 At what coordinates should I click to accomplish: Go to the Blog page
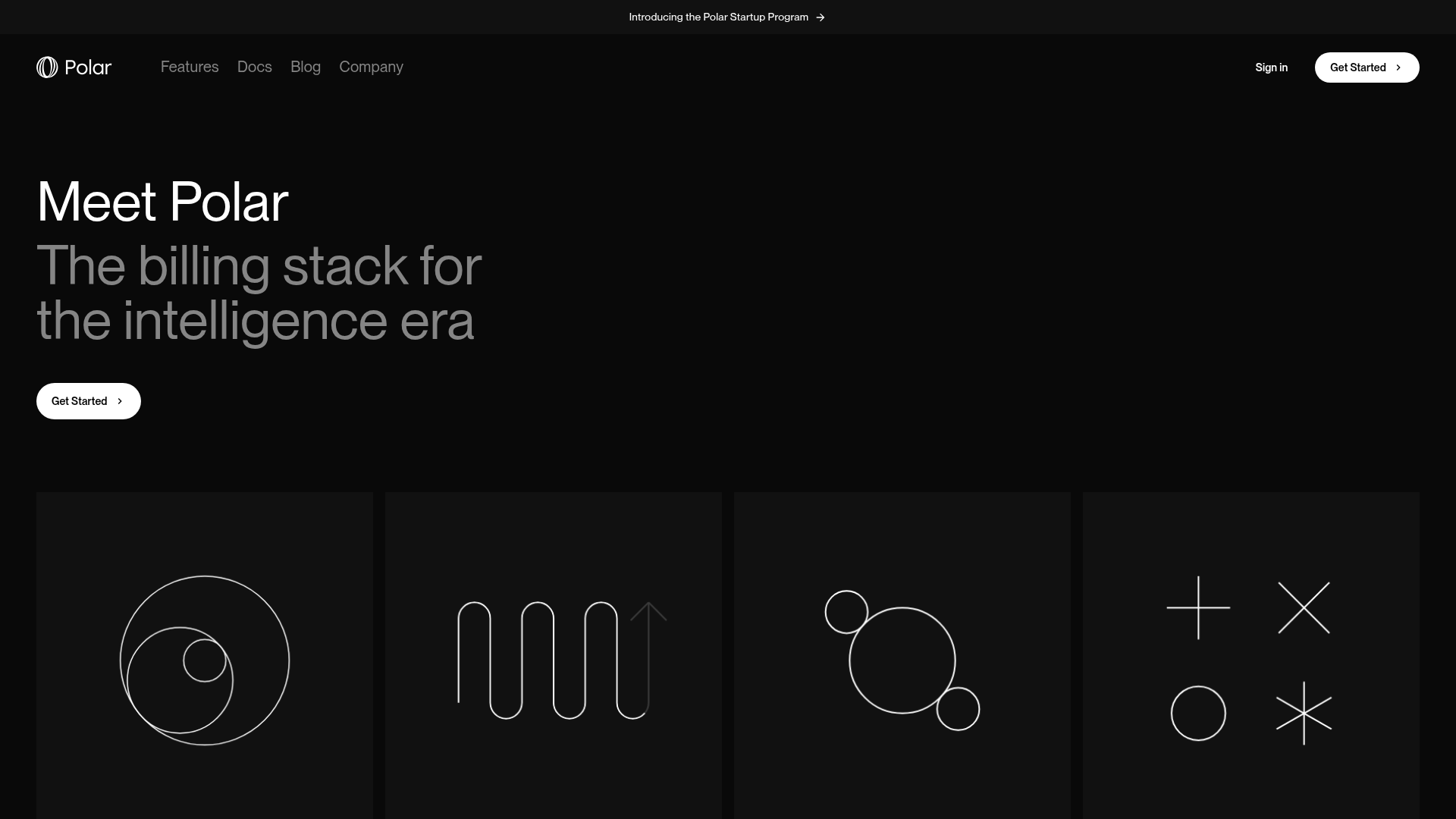pos(306,67)
